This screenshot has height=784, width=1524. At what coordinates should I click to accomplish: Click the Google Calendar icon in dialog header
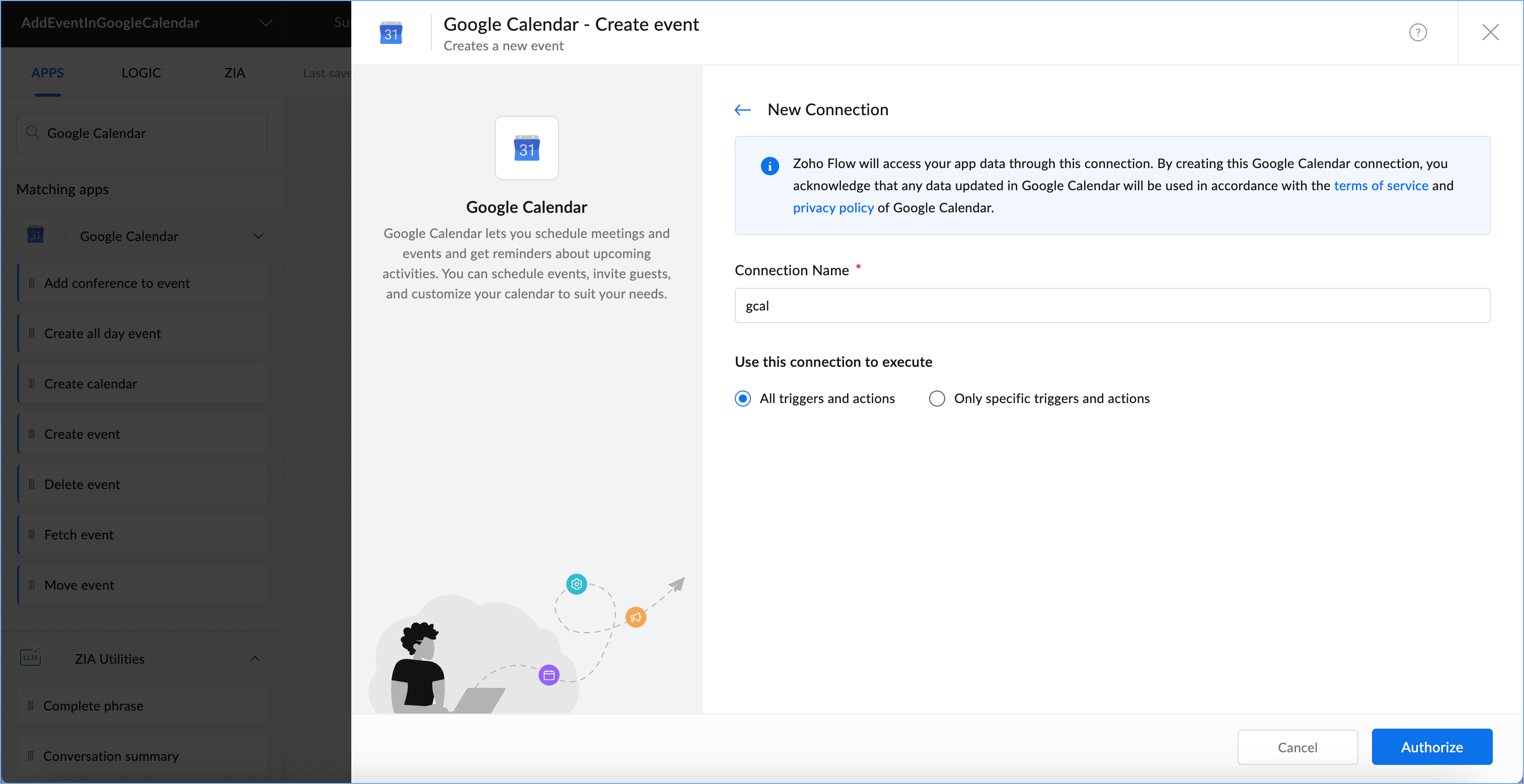(x=391, y=34)
